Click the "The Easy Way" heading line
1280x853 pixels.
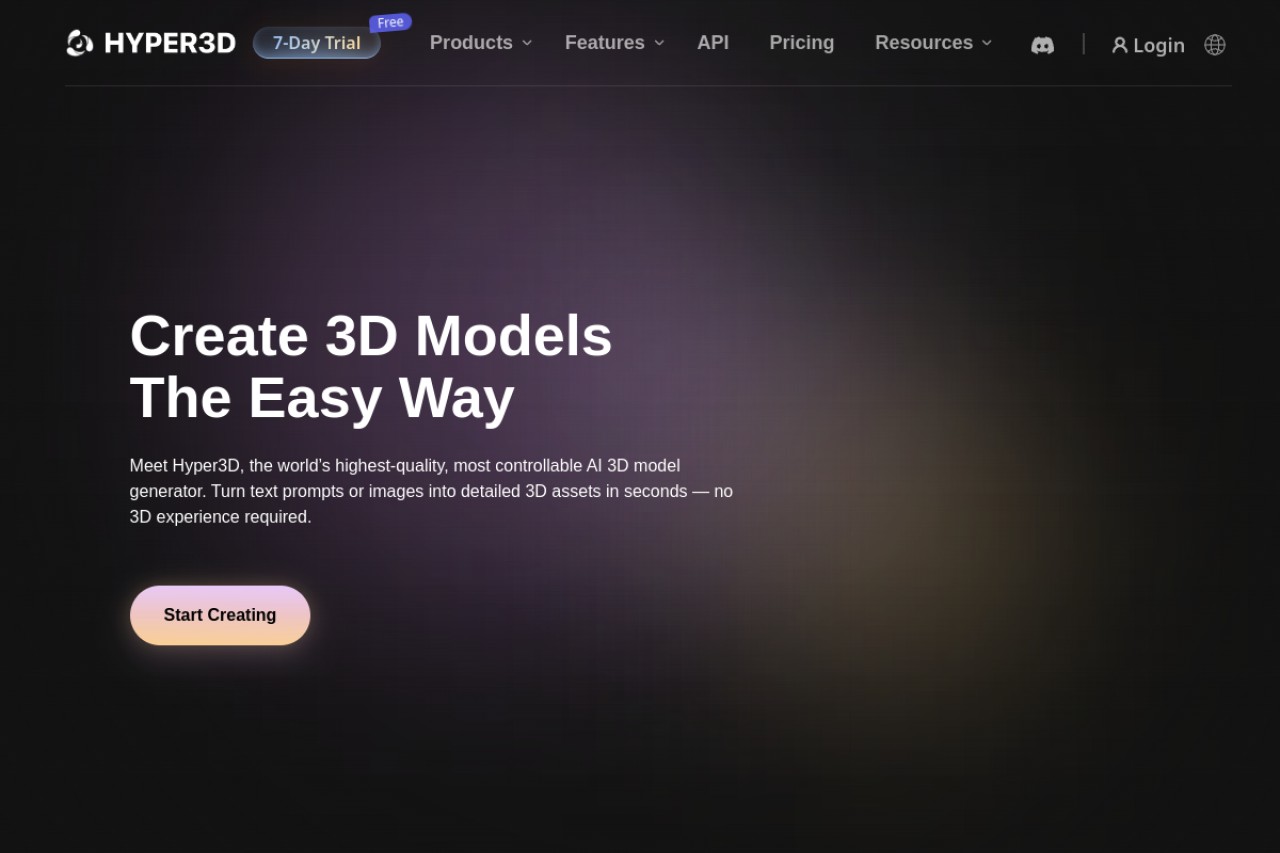322,398
